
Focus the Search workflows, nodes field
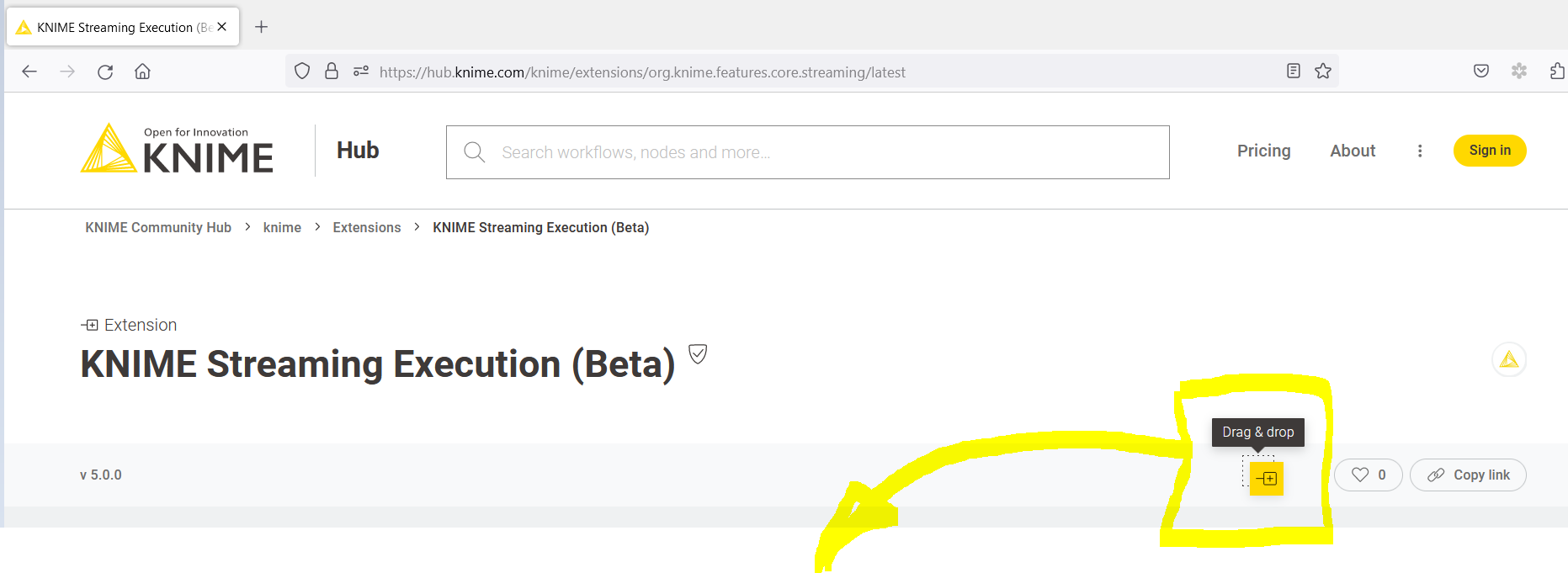pyautogui.click(x=808, y=152)
